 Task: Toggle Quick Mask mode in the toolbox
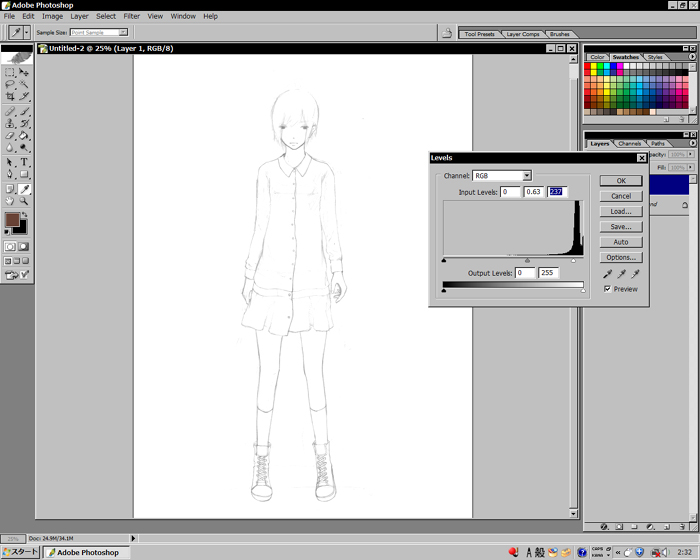coord(24,246)
